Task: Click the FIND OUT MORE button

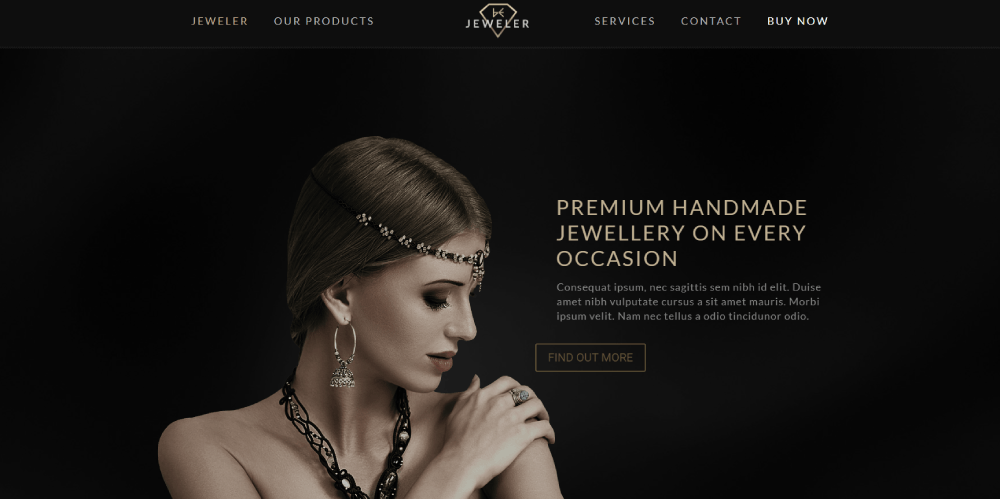Action: pos(591,357)
